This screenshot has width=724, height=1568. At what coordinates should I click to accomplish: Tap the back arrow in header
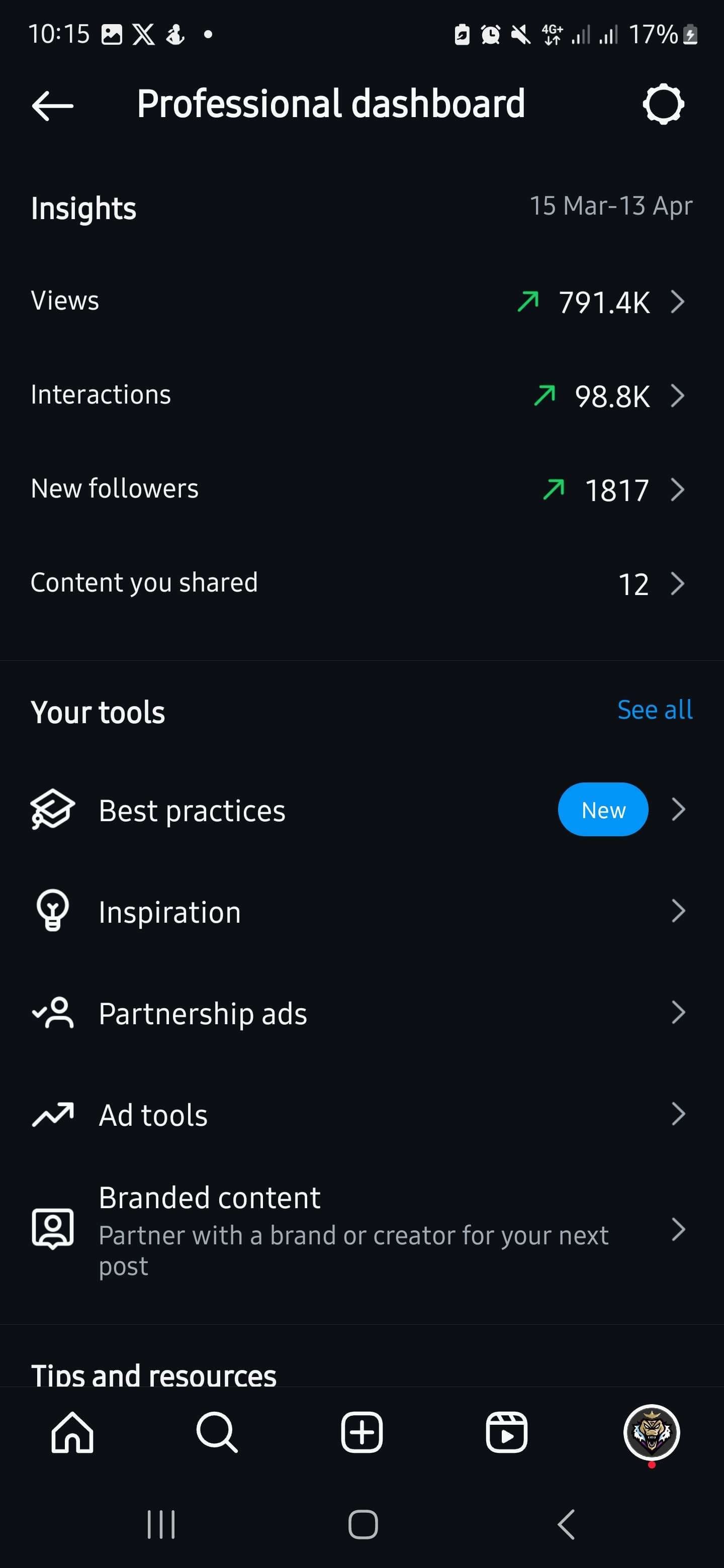pyautogui.click(x=52, y=106)
